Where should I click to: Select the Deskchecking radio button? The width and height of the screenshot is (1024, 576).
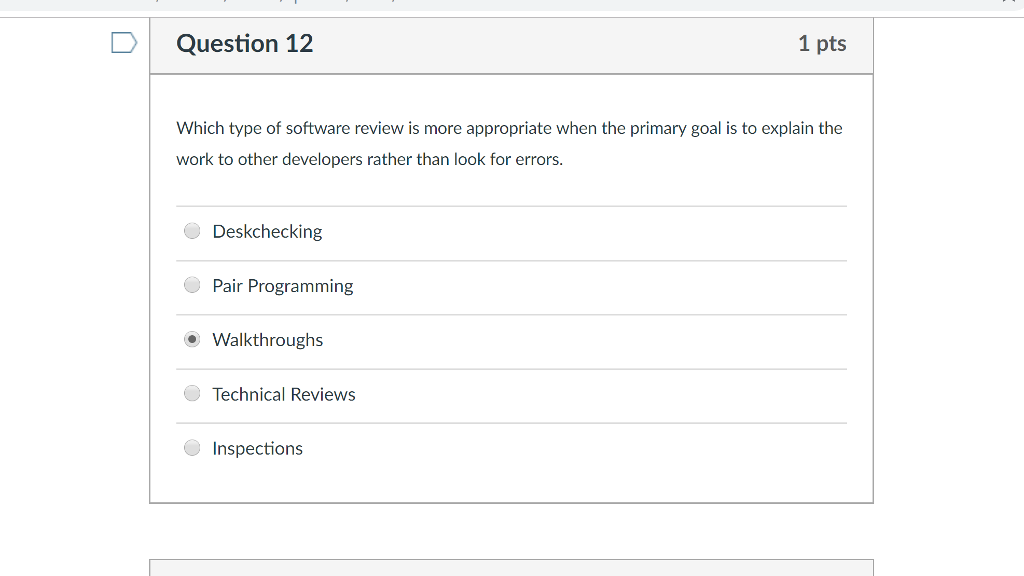click(192, 231)
